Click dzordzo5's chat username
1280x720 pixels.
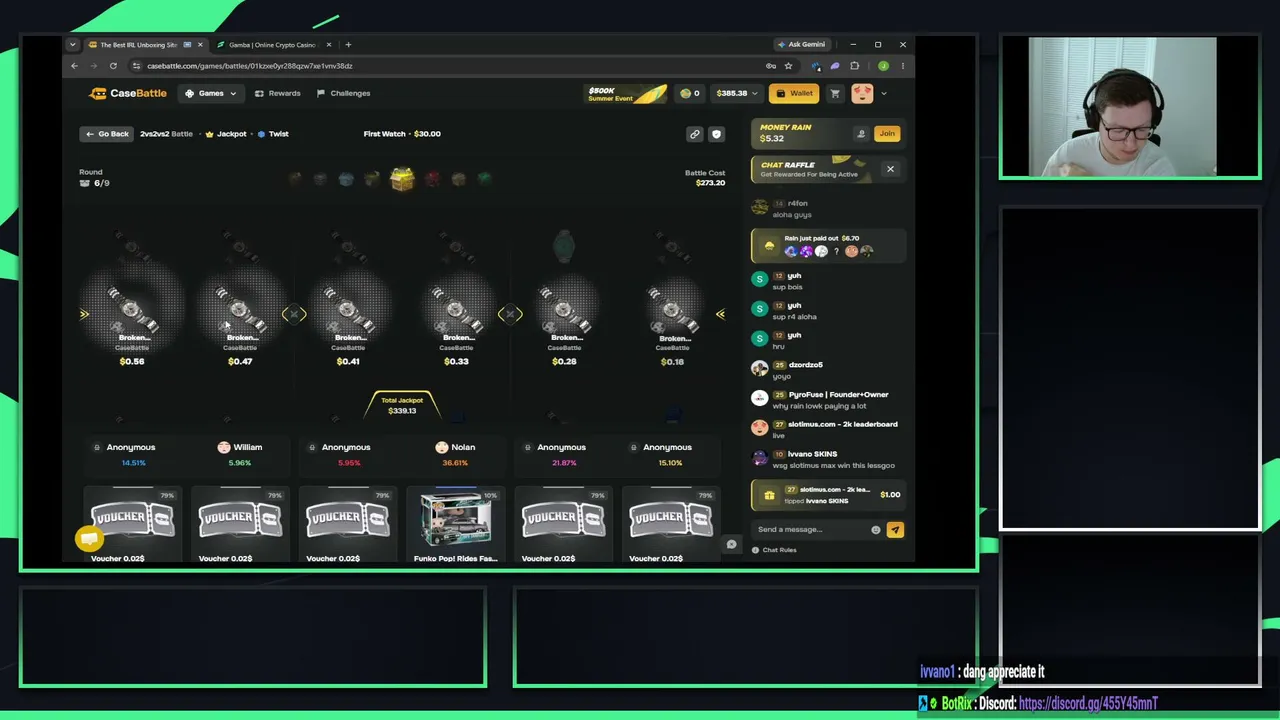click(x=805, y=365)
